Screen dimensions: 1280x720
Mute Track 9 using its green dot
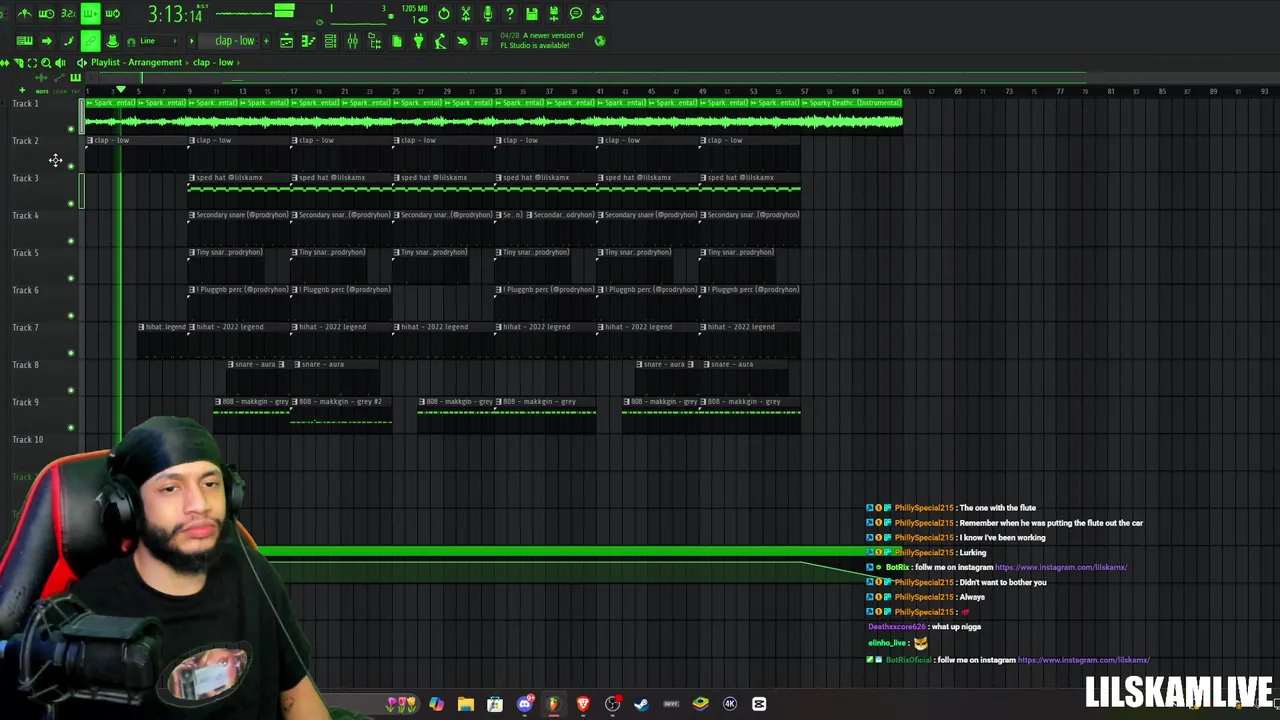(x=71, y=428)
